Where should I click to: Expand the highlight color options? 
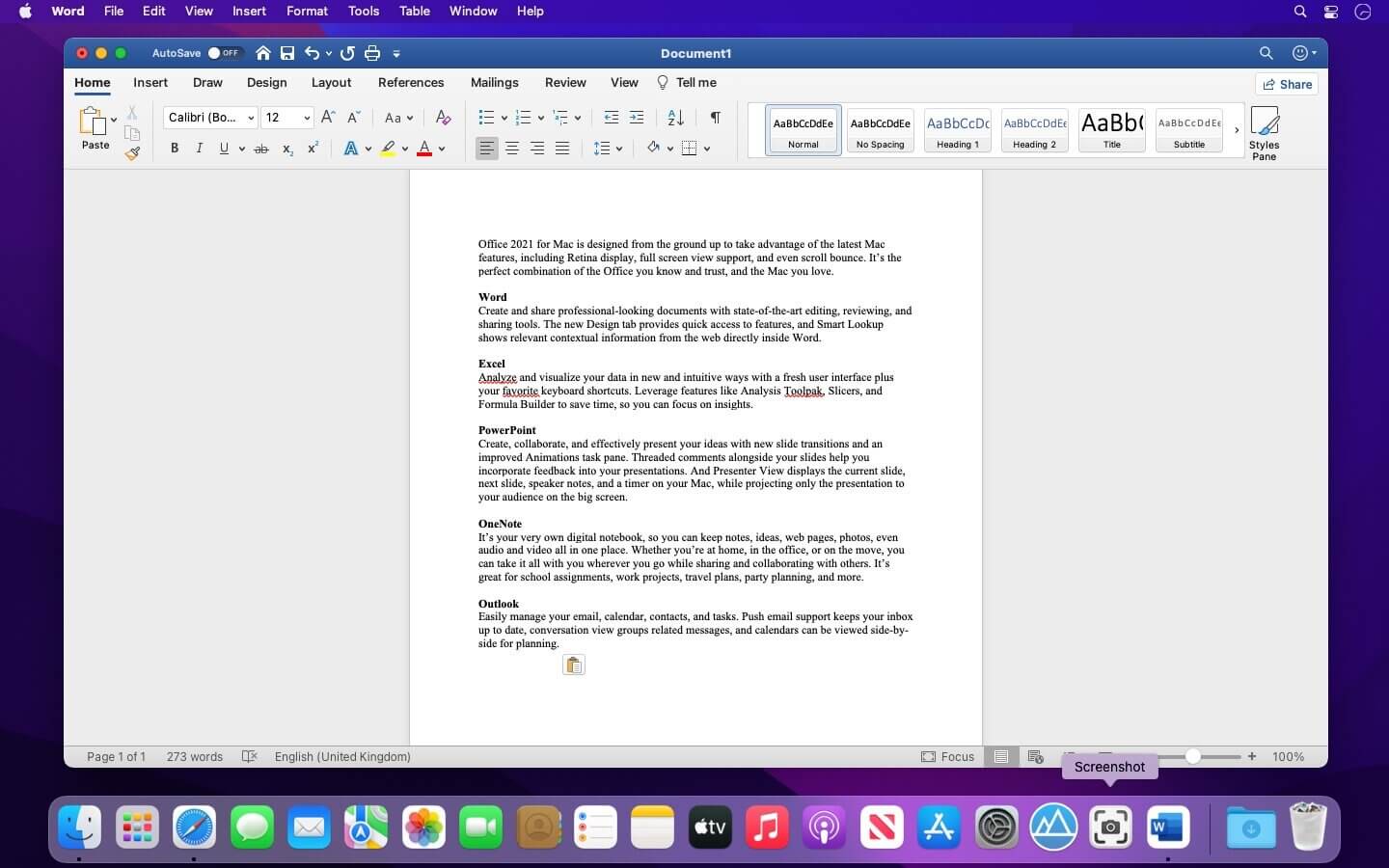[x=403, y=149]
